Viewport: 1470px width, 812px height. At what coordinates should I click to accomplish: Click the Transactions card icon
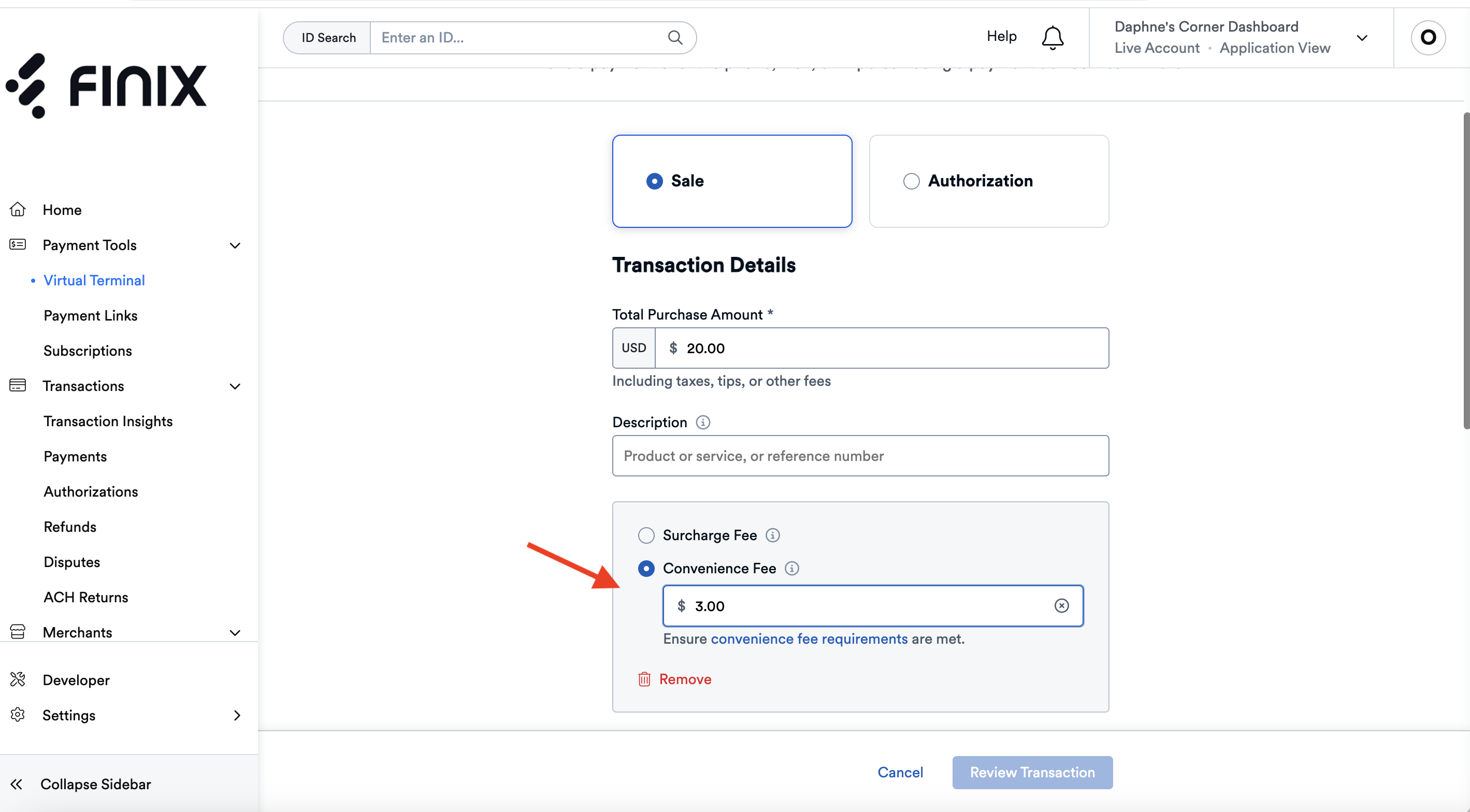(x=18, y=385)
